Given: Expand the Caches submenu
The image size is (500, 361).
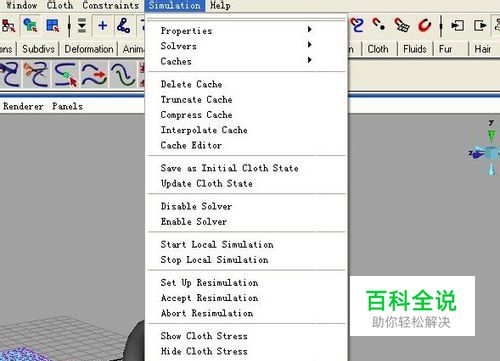Looking at the screenshot, I should coord(247,61).
